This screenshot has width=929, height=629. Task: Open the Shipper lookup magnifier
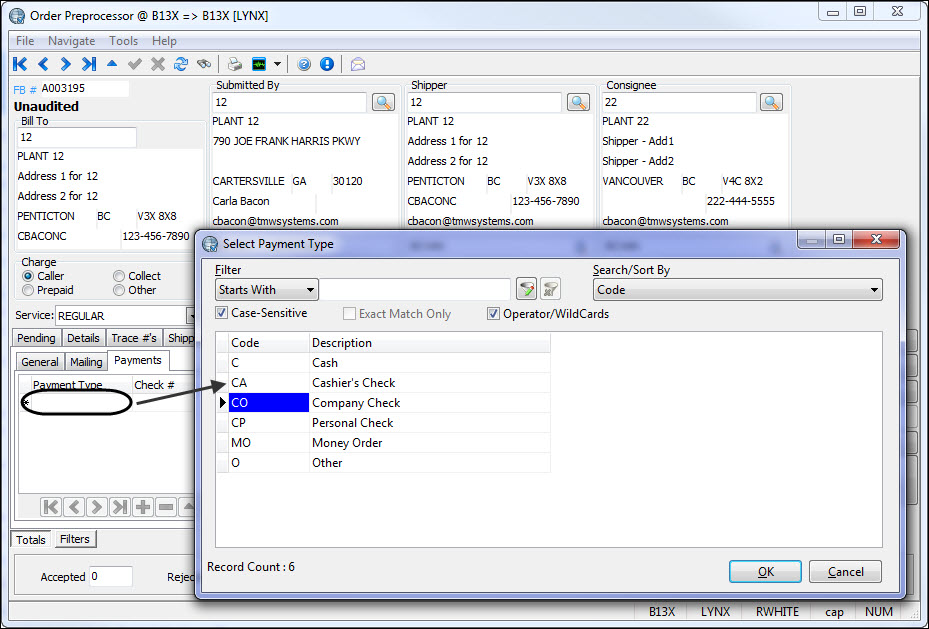[x=578, y=101]
